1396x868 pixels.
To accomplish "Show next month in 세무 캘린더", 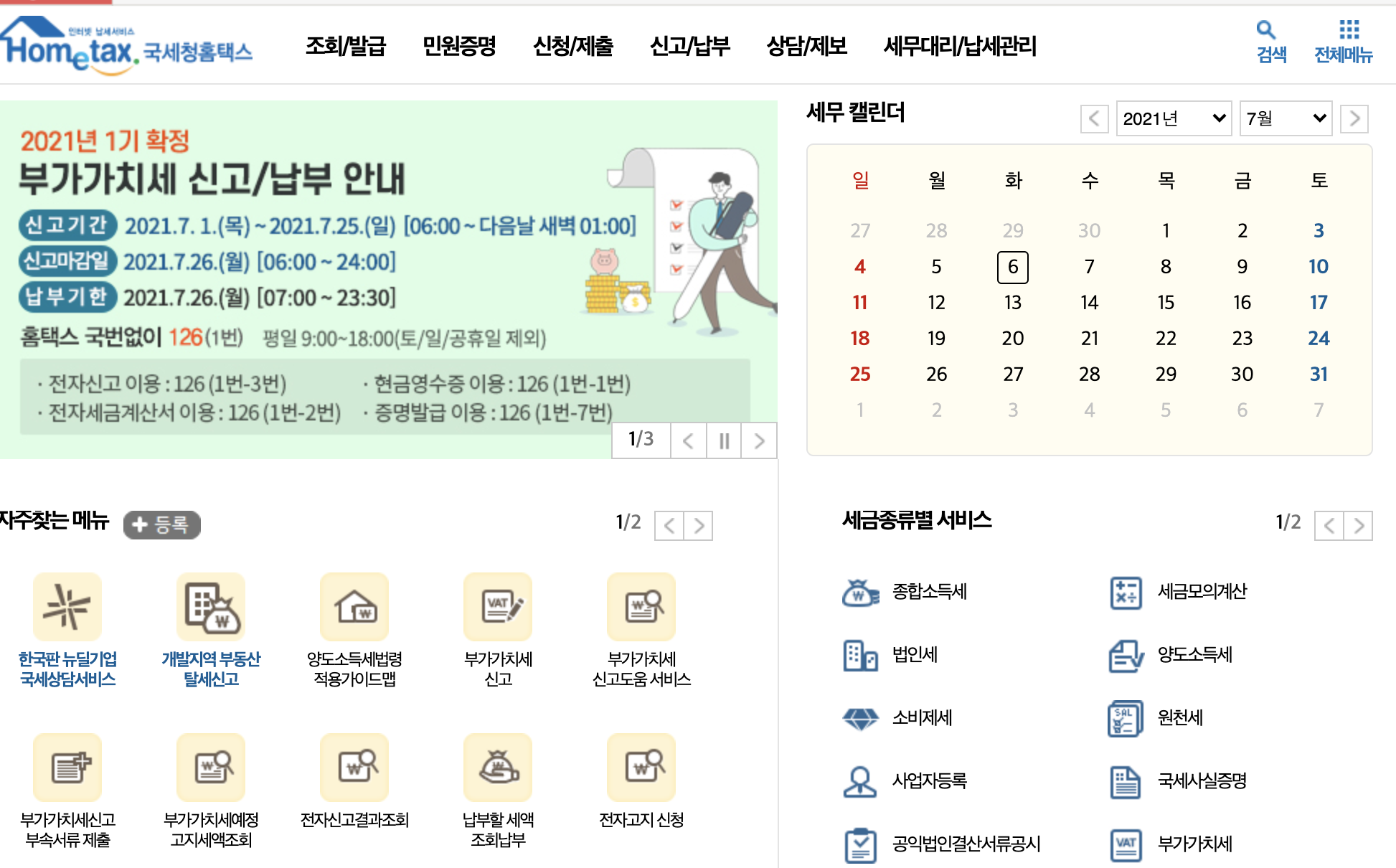I will click(1354, 118).
